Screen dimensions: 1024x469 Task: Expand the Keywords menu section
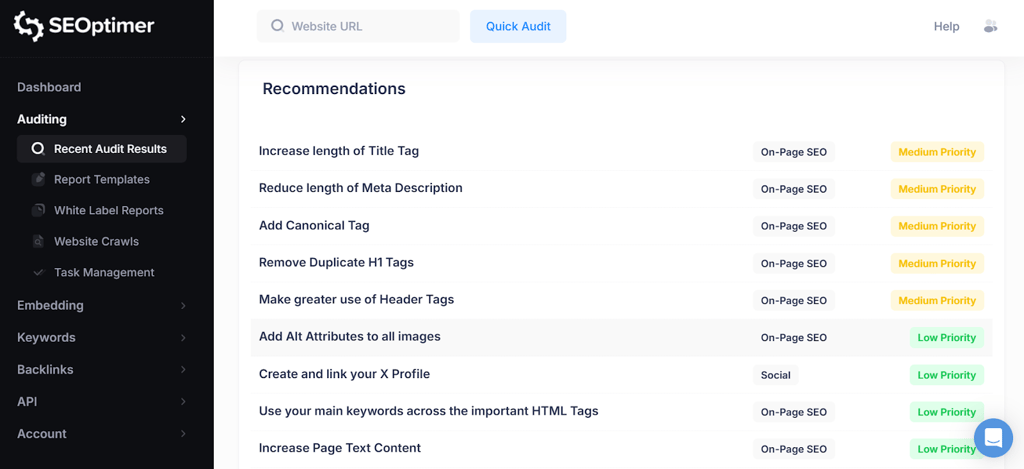(183, 338)
